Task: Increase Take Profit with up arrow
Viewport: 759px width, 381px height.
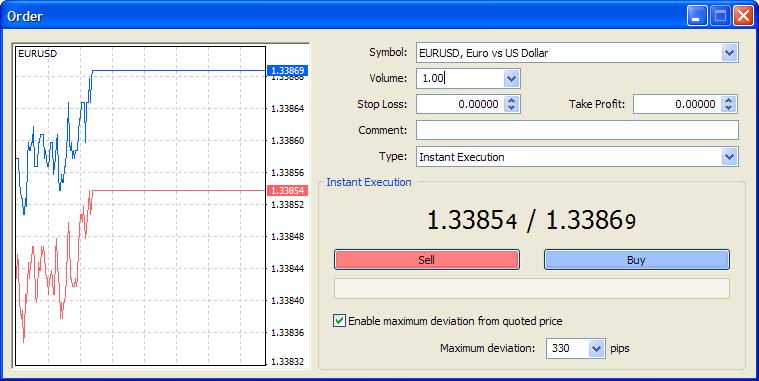Action: [x=729, y=100]
